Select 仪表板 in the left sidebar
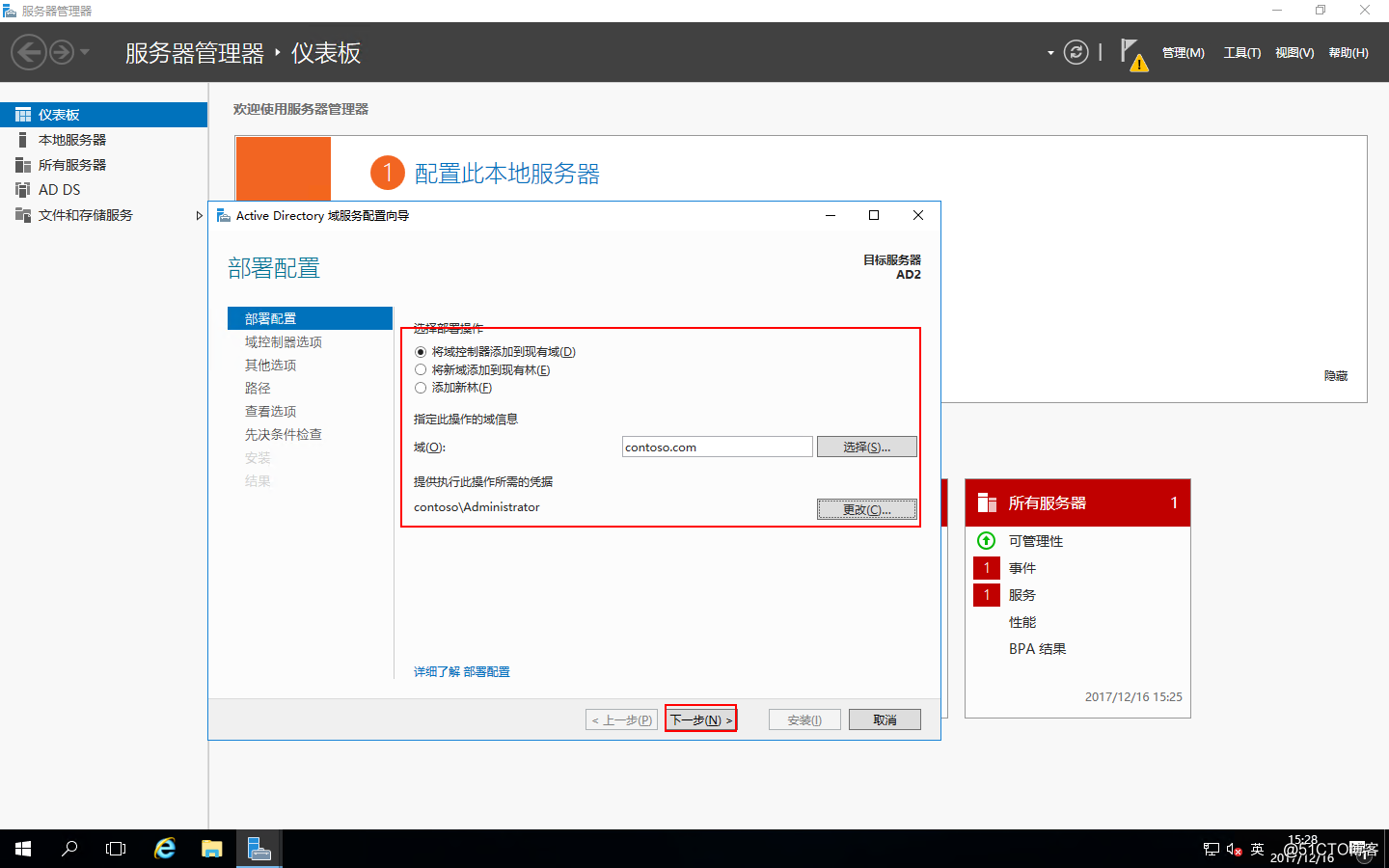The height and width of the screenshot is (868, 1389). 103,115
